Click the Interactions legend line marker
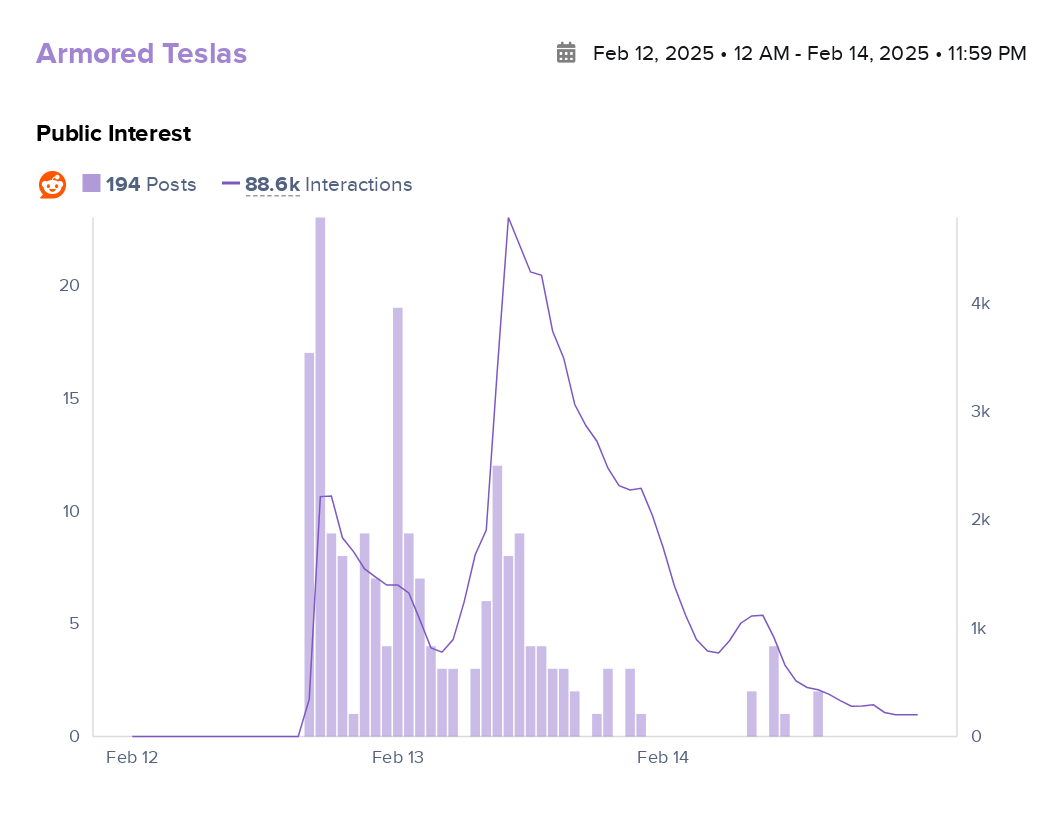The height and width of the screenshot is (833, 1050). coord(231,184)
